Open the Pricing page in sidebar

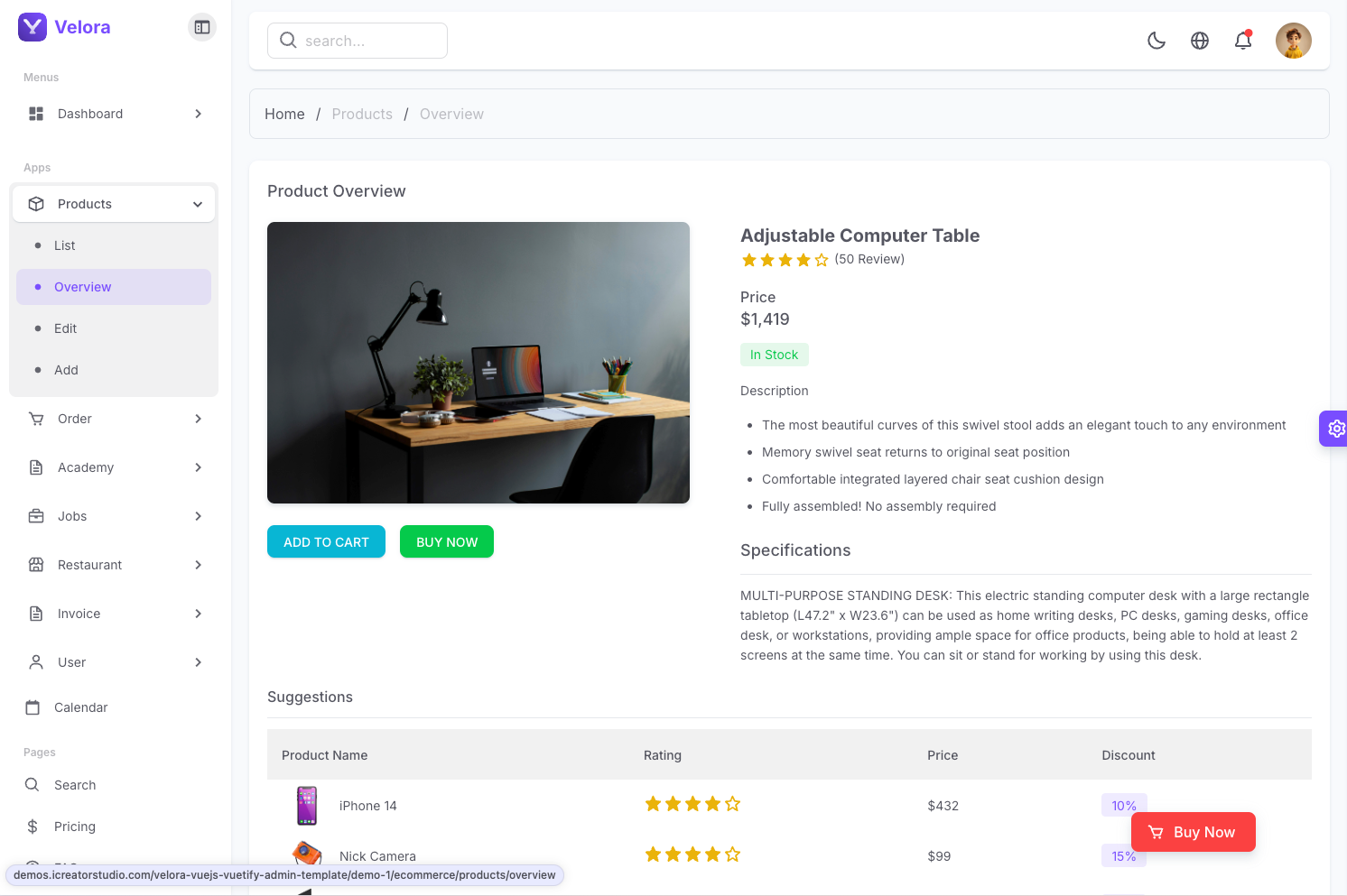click(x=75, y=827)
